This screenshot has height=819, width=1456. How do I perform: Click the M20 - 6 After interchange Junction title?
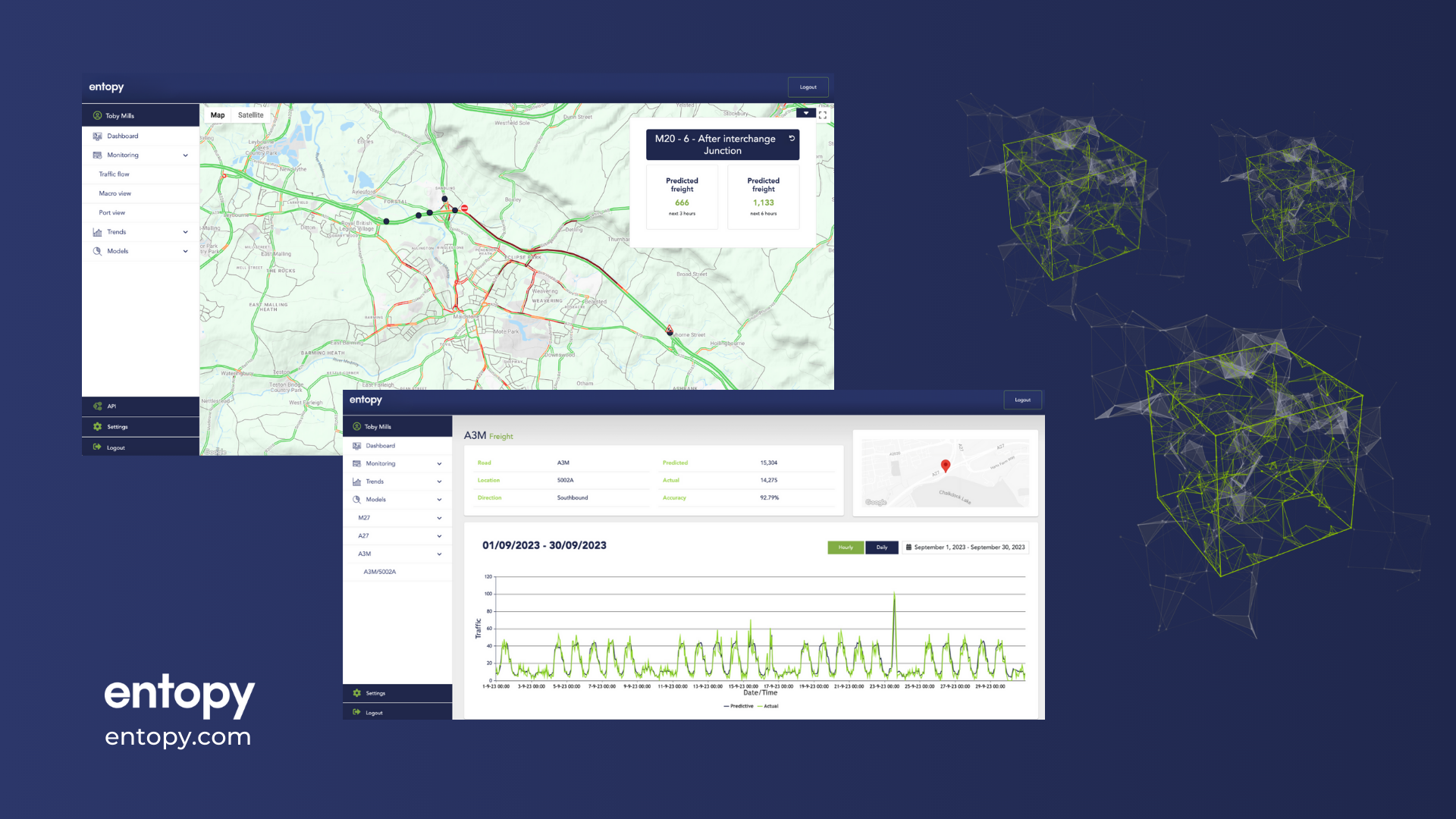pos(715,145)
